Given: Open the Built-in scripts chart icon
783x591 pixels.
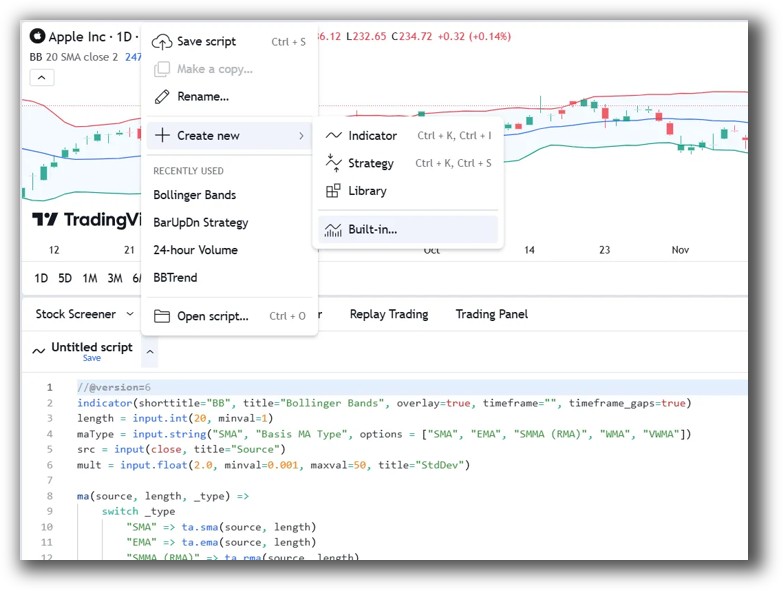Looking at the screenshot, I should [334, 230].
